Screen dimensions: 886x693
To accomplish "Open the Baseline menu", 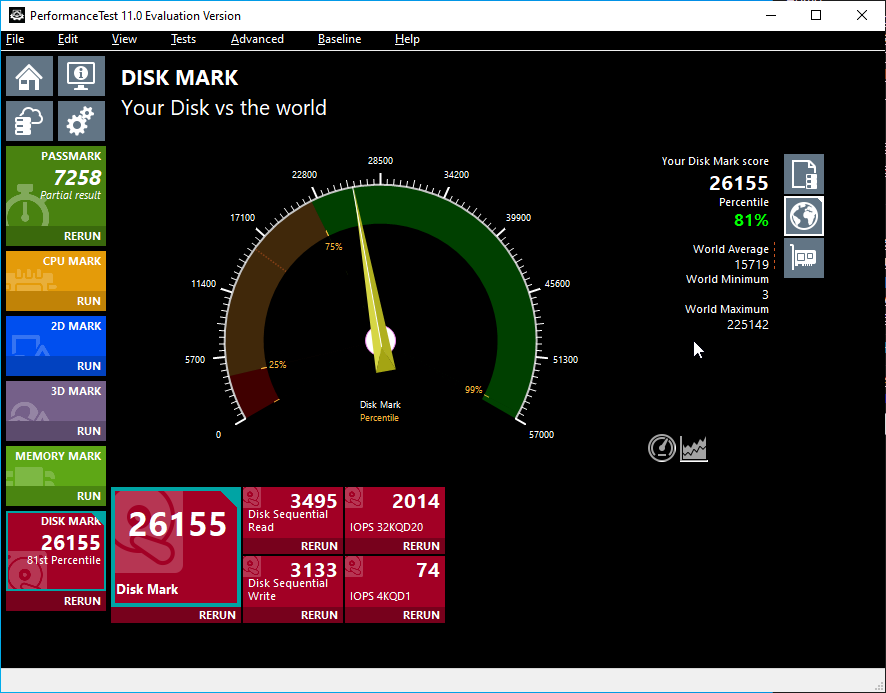I will click(339, 39).
